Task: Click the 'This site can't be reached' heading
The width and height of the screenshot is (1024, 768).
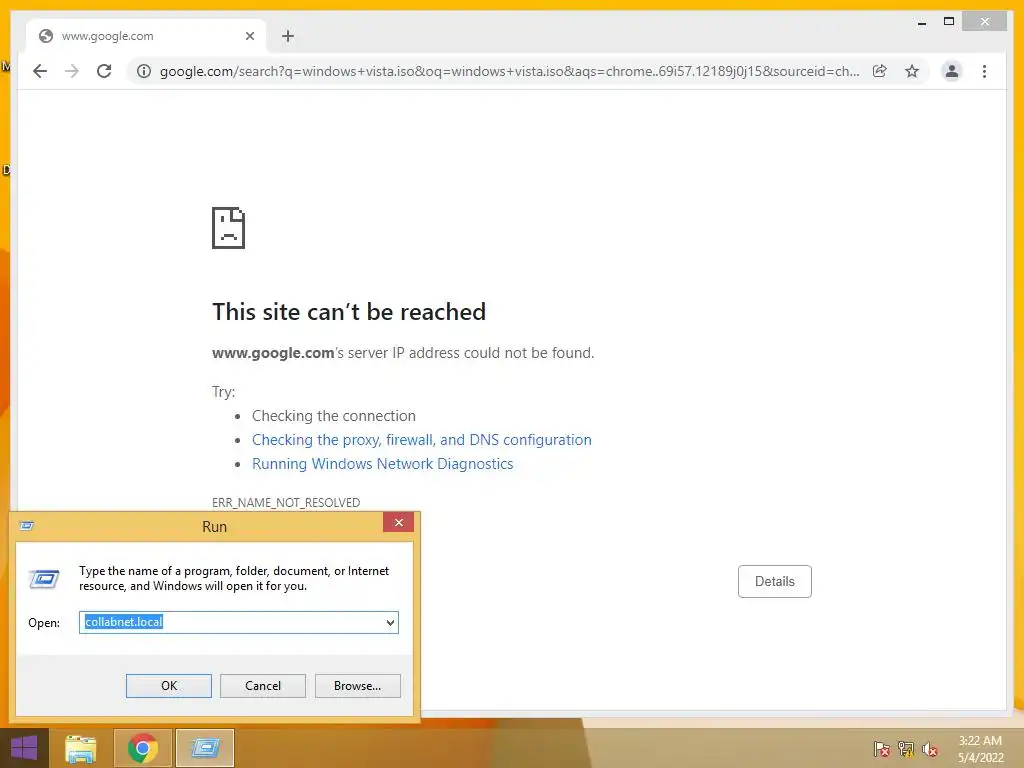Action: point(349,312)
